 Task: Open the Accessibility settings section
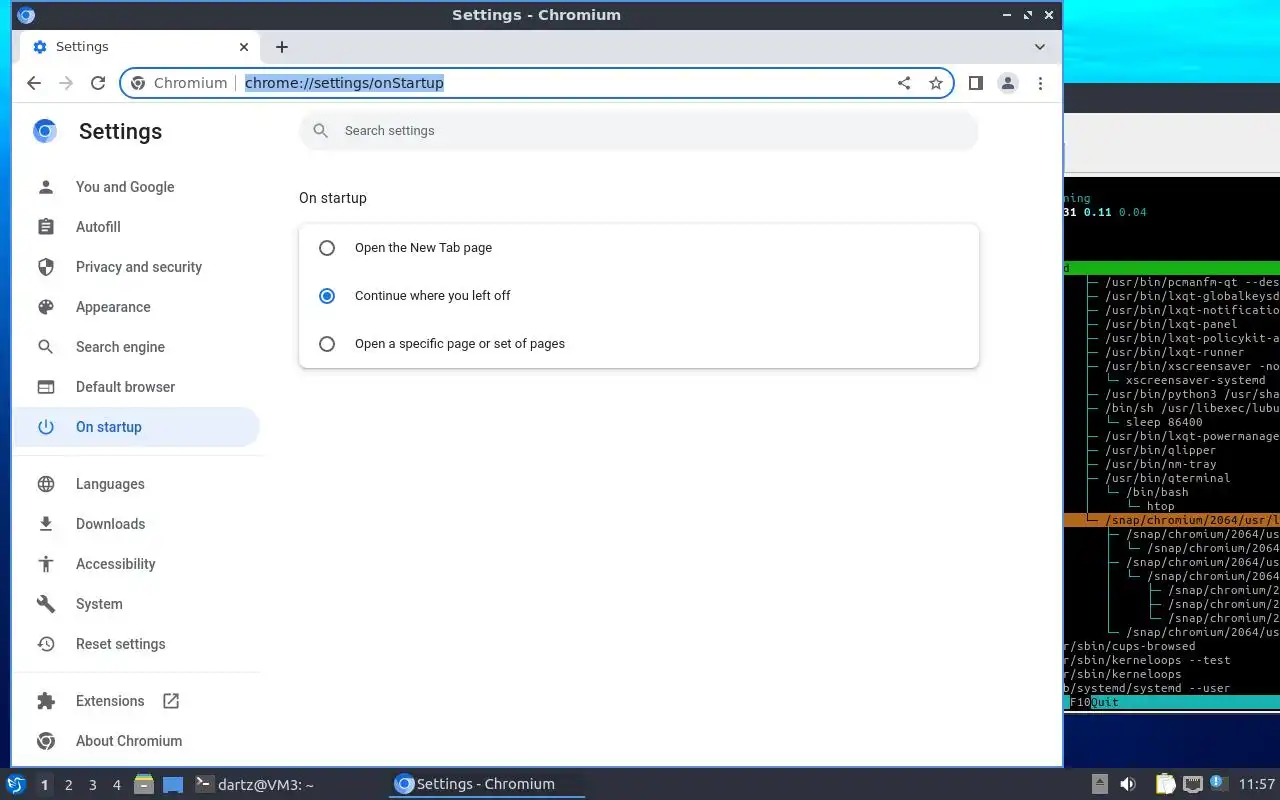pos(136,564)
